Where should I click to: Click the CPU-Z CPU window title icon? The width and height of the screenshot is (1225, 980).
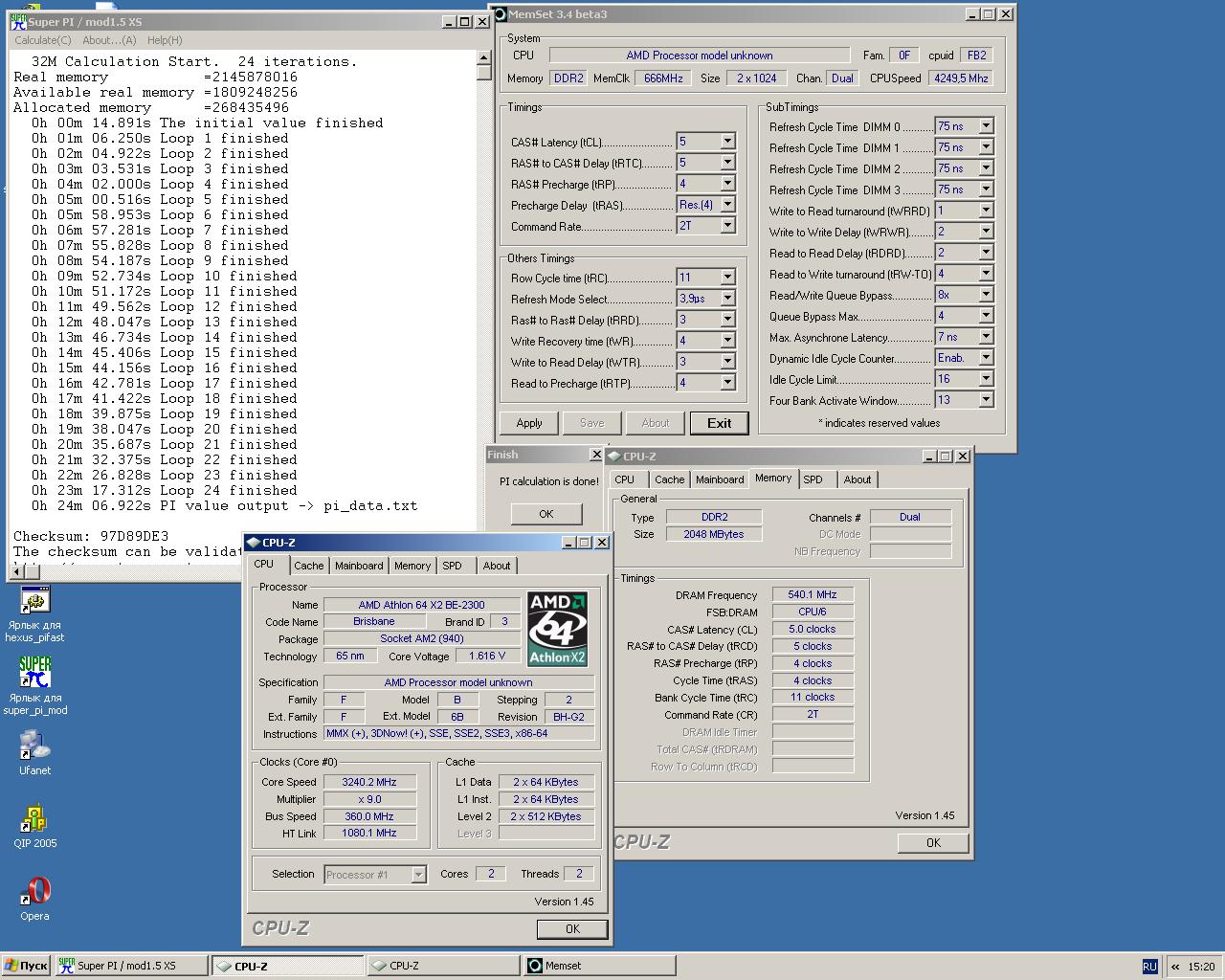(254, 543)
